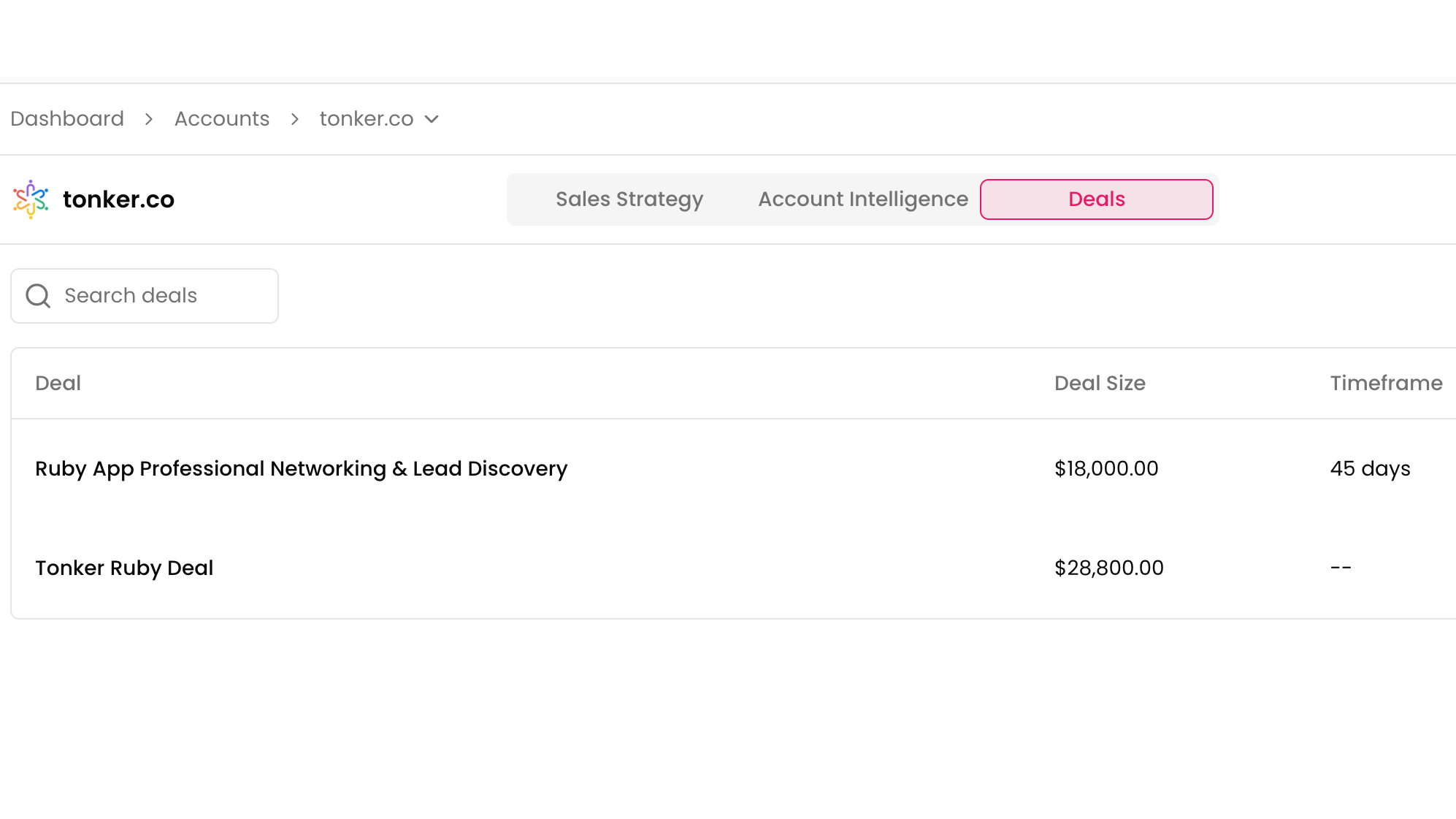Screen dimensions: 1456x819
Task: Expand the tonker.co breadcrumb dropdown chevron
Action: 432,119
